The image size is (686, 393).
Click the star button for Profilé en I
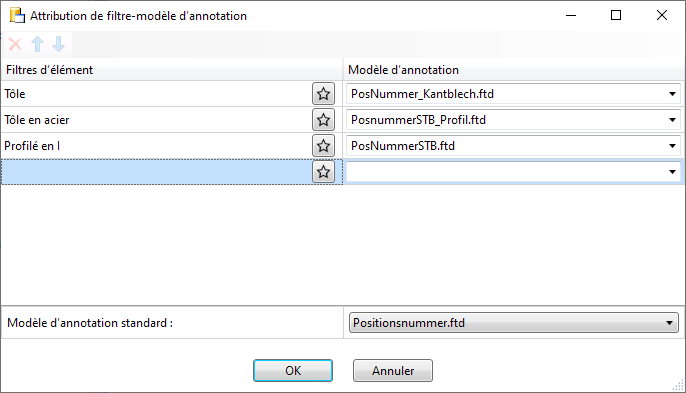click(x=323, y=146)
